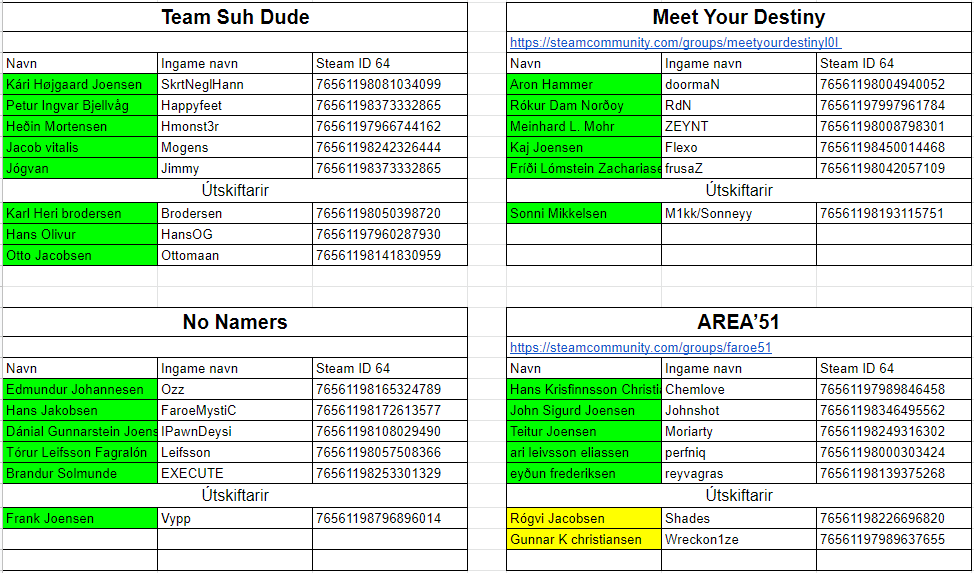
Task: Click the Fríði Lómstein Zachariasen cell
Action: coord(584,169)
